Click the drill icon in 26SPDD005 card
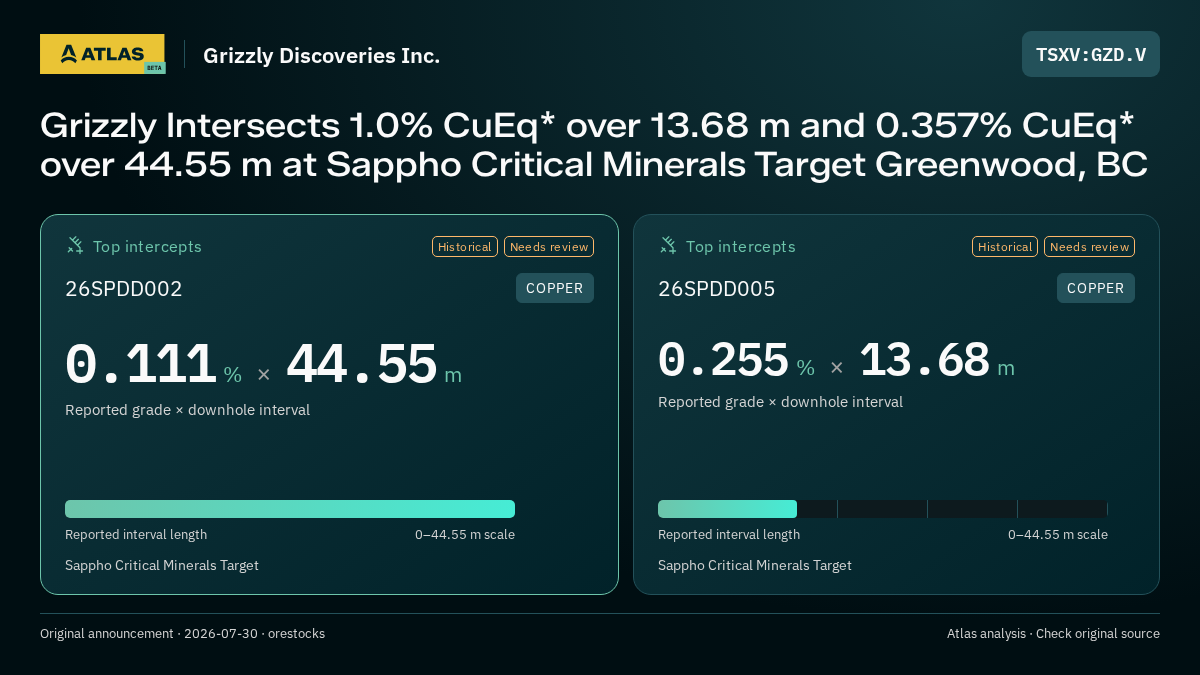 (668, 245)
